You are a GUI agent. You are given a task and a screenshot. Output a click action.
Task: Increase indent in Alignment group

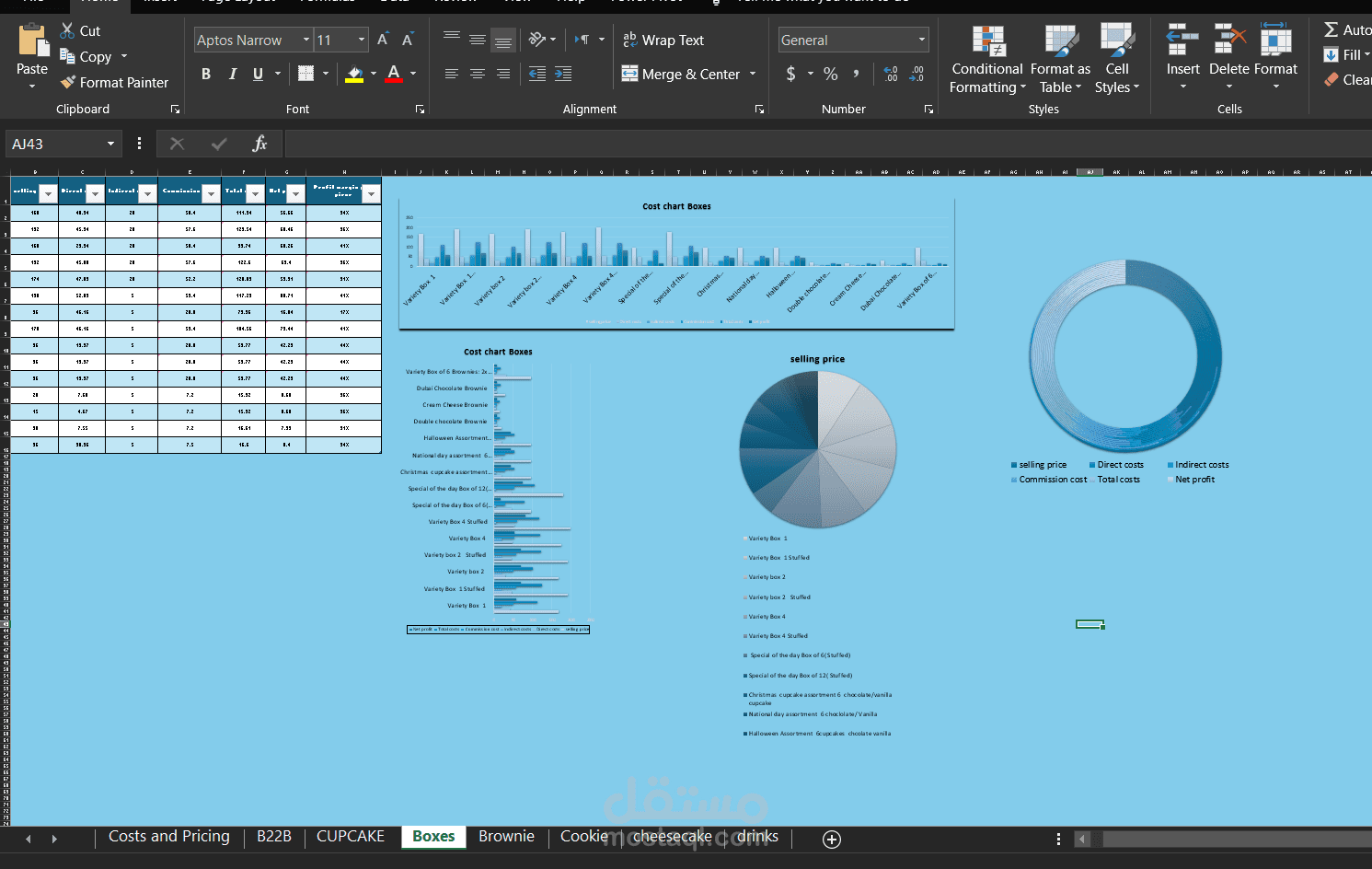563,74
